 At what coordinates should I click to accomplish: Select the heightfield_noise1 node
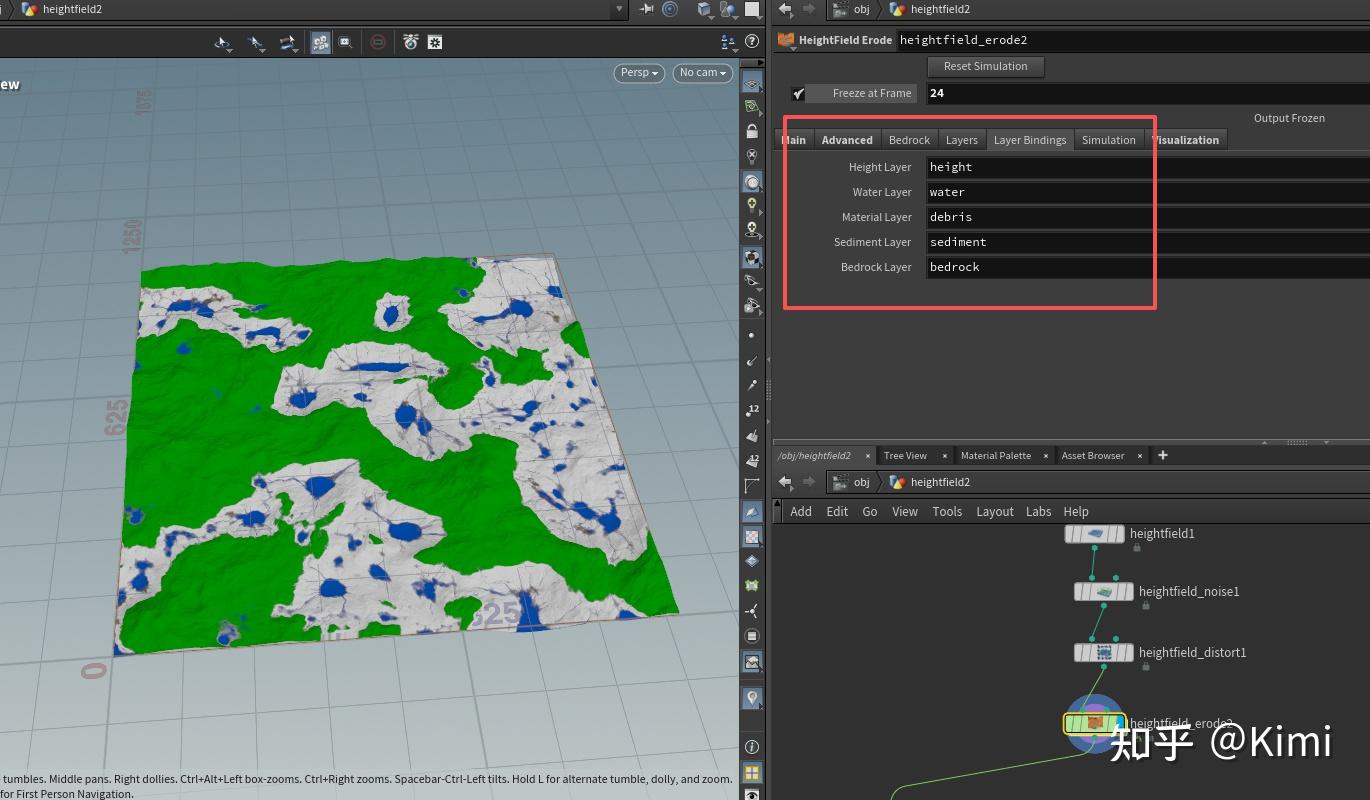[x=1104, y=592]
